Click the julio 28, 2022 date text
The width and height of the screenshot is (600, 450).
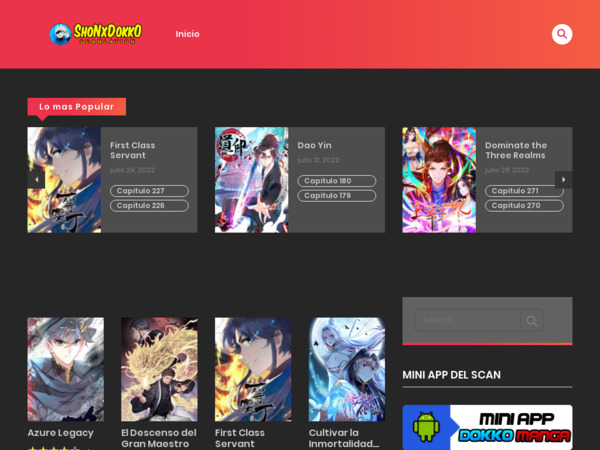point(507,170)
